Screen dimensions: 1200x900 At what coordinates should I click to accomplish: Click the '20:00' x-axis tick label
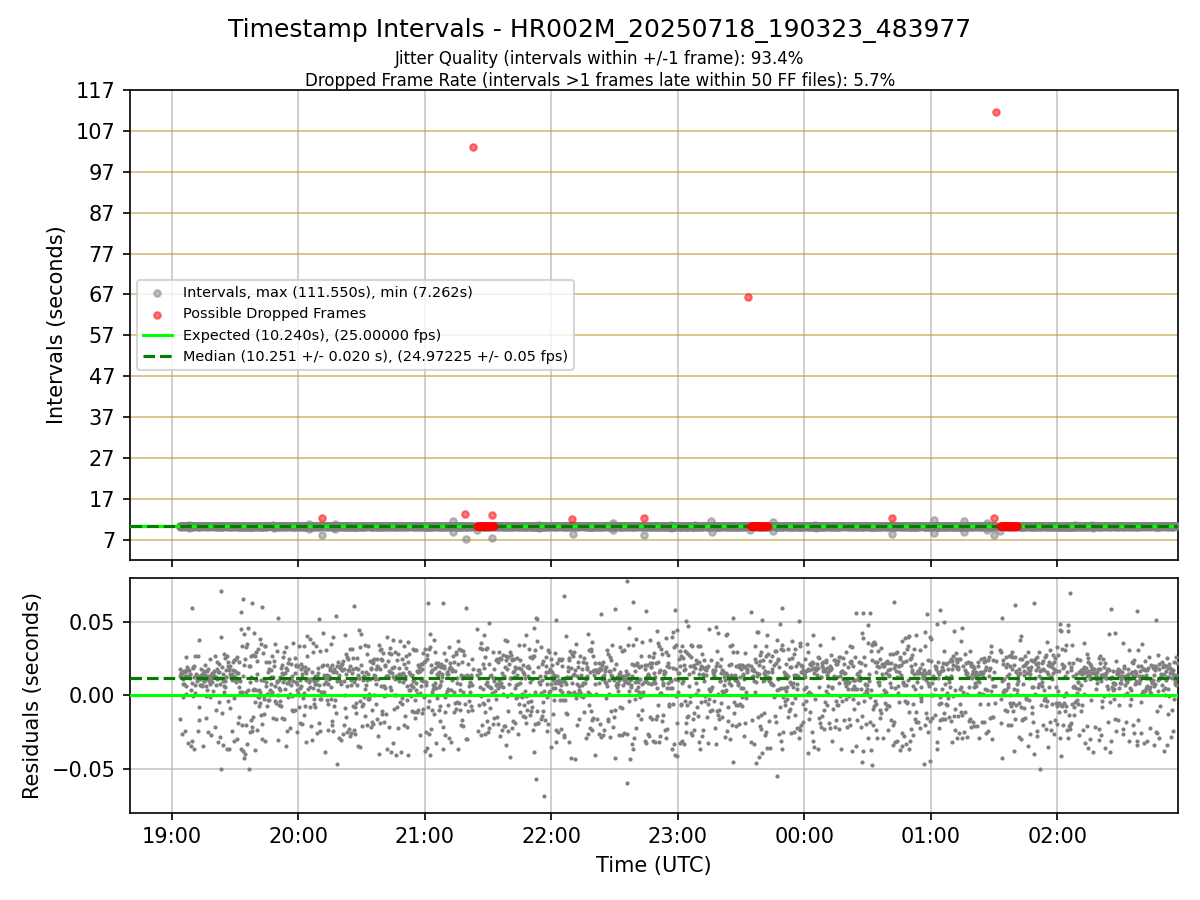tap(298, 835)
